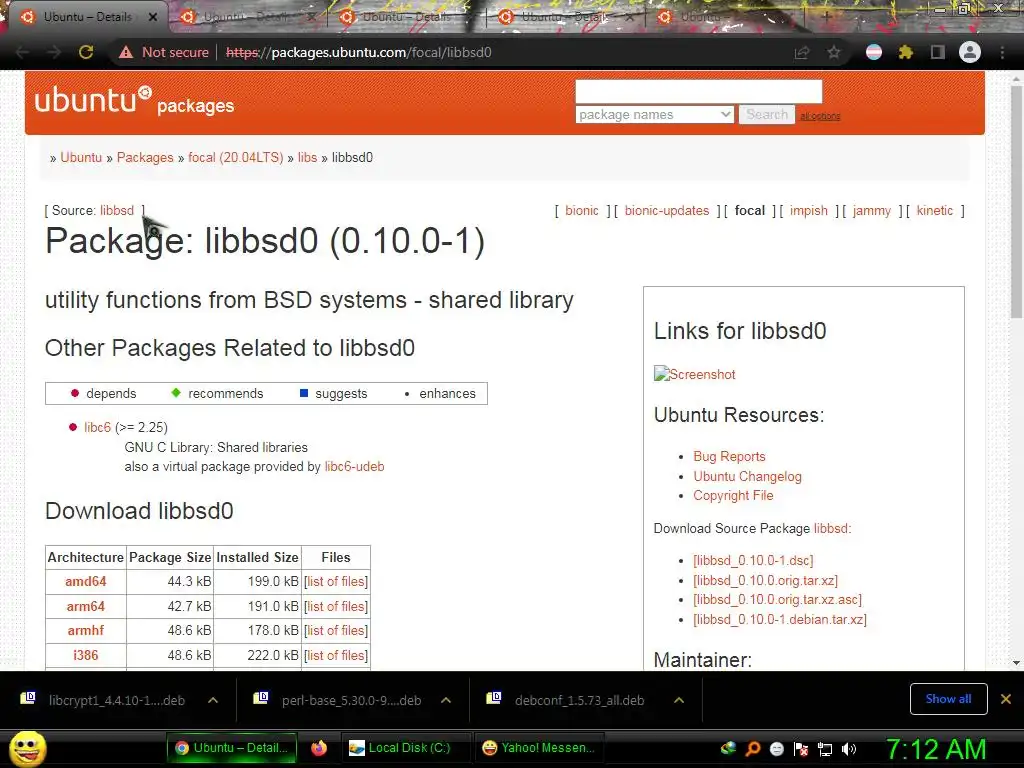Click the libcrypt1 deb file icon in downloads bar
The height and width of the screenshot is (768, 1024).
pyautogui.click(x=27, y=699)
